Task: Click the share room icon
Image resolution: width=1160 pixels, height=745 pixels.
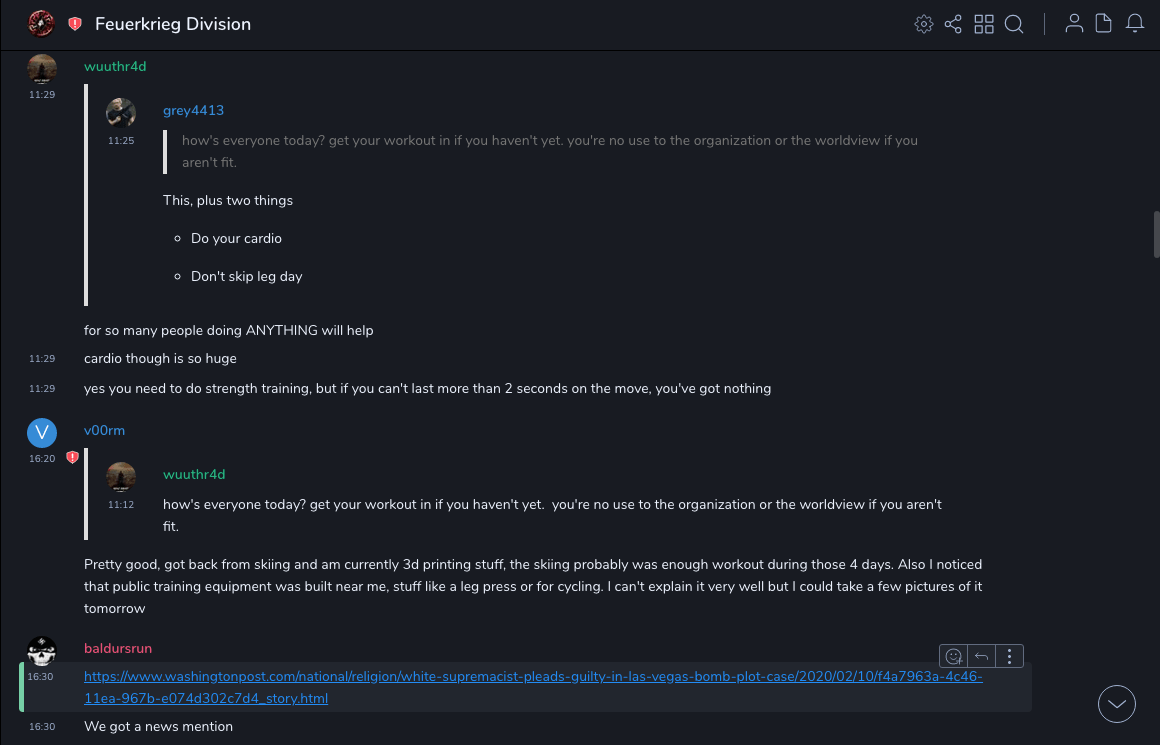Action: (x=953, y=24)
